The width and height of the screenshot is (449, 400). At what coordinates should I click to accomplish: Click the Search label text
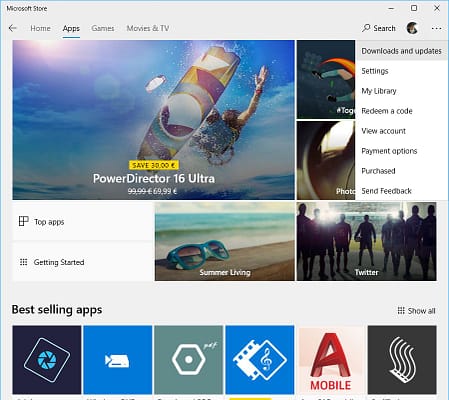384,28
